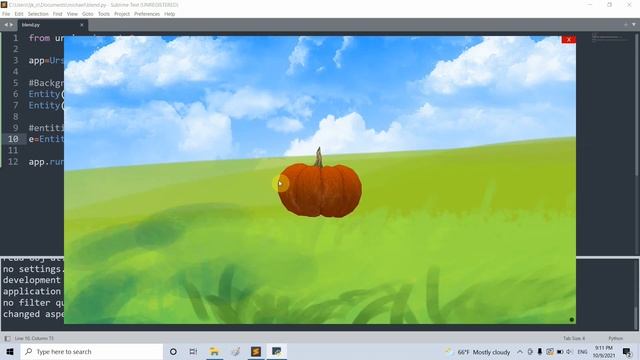Image resolution: width=640 pixels, height=360 pixels.
Task: Close the Ursina game window with red X
Action: [x=569, y=40]
